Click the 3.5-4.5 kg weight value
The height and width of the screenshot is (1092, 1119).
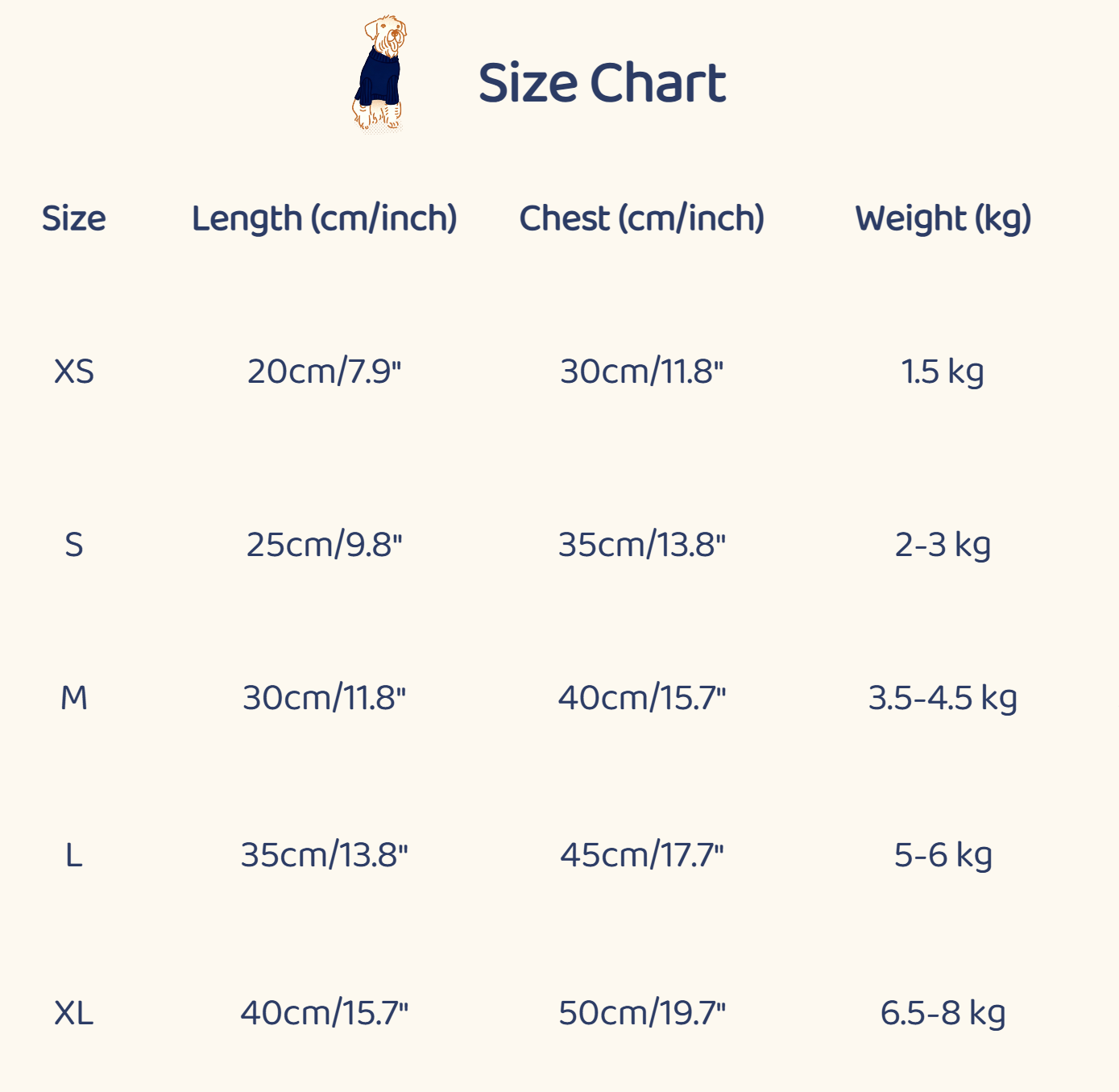[943, 698]
